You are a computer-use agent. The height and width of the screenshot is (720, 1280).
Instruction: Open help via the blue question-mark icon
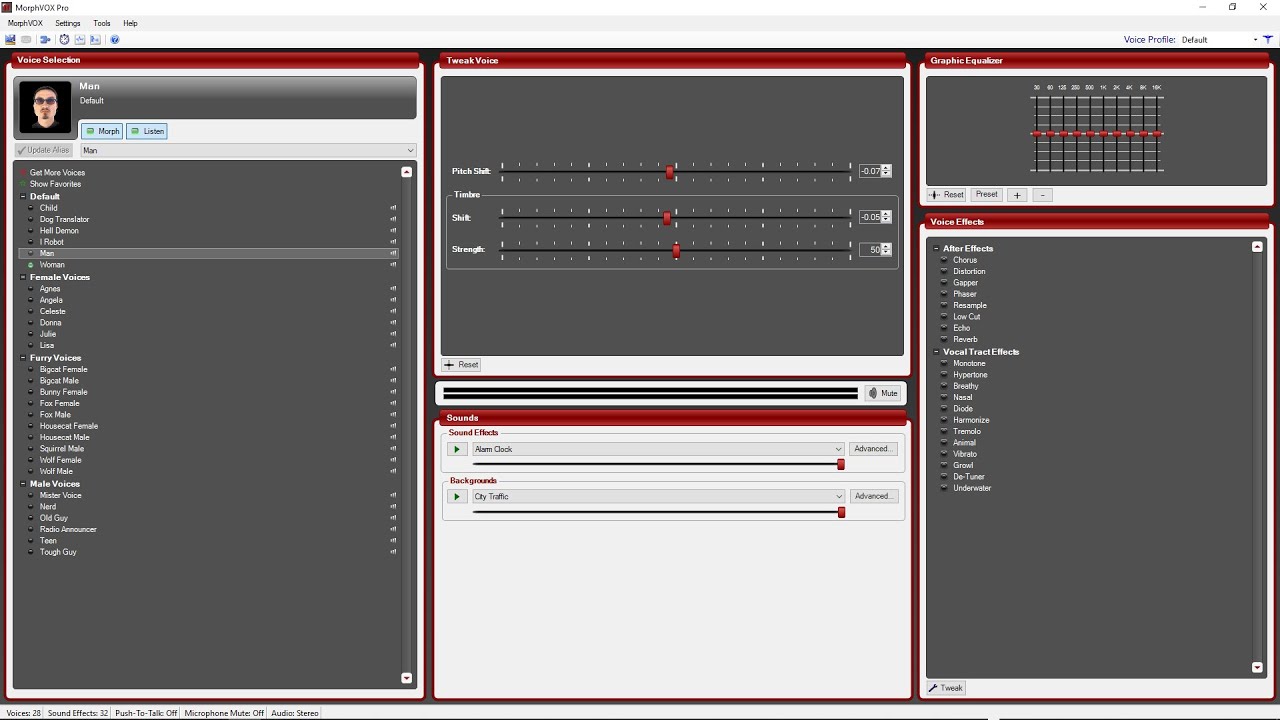coord(115,40)
